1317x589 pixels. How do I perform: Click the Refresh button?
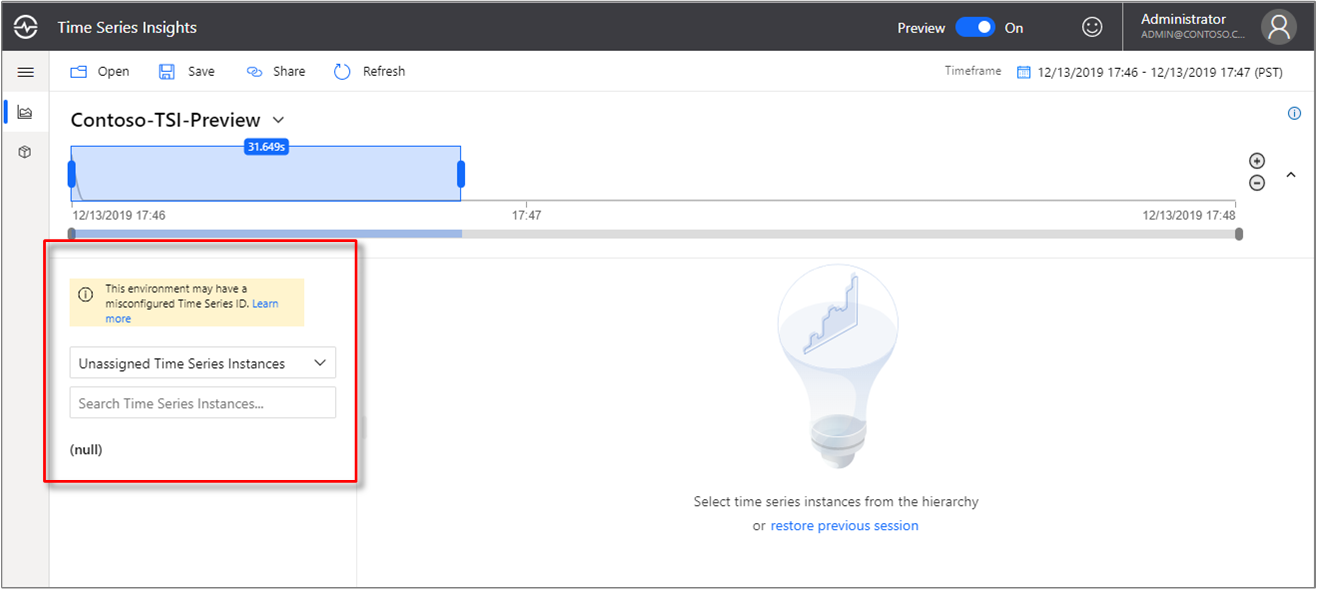coord(370,71)
